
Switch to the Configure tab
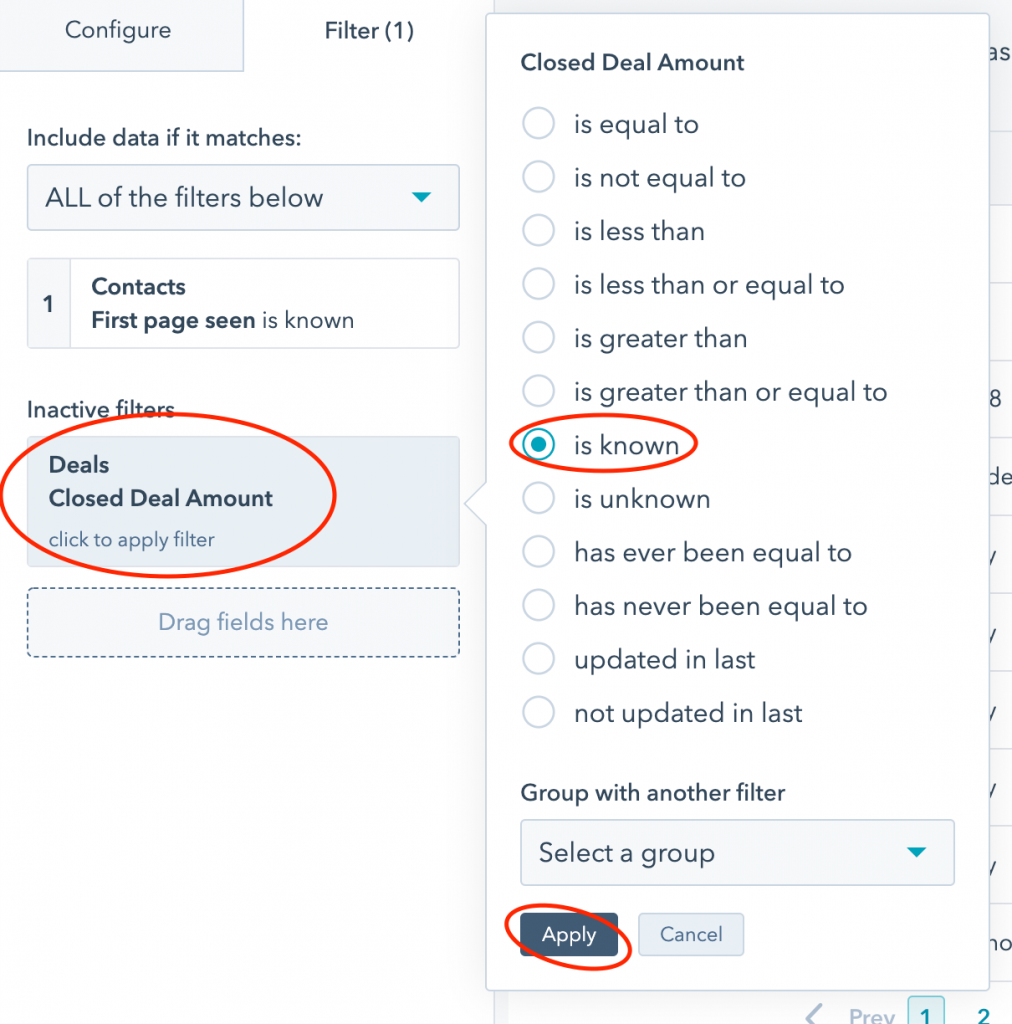coord(118,30)
